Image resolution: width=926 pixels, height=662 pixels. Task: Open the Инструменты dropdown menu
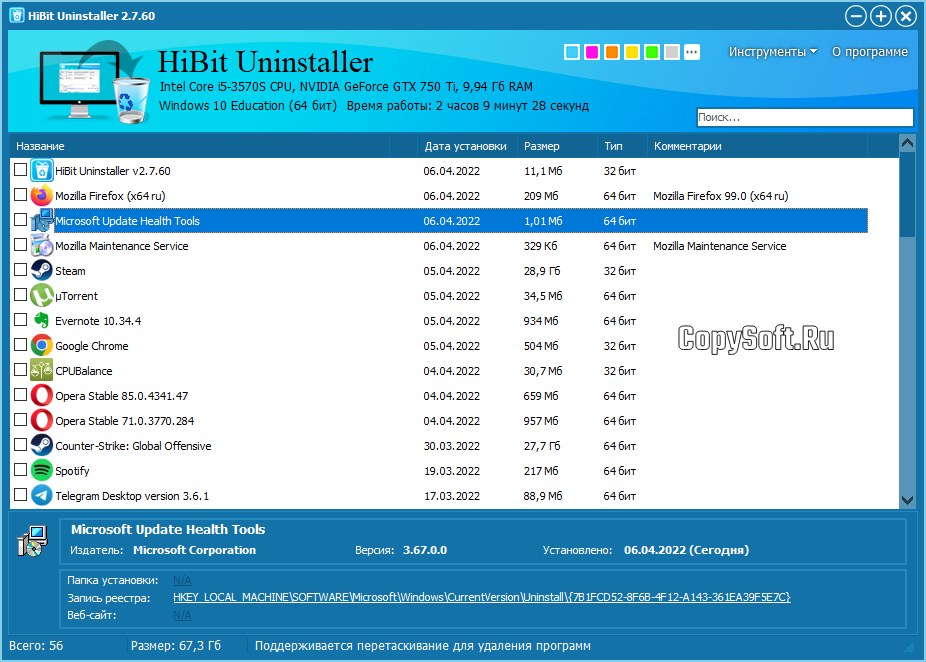pyautogui.click(x=772, y=52)
